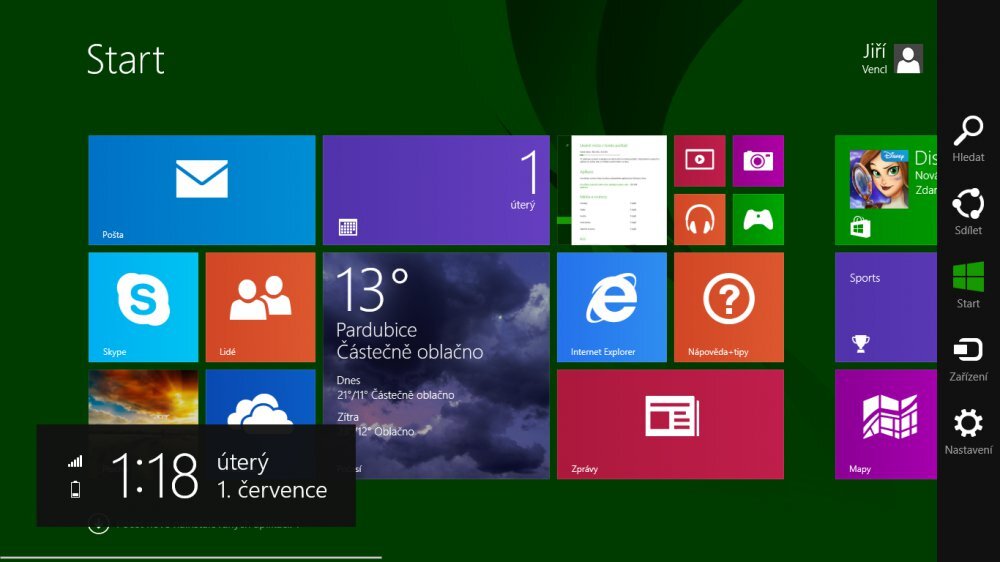Open the OneDrive cloud tile
The height and width of the screenshot is (562, 1000).
pos(260,397)
